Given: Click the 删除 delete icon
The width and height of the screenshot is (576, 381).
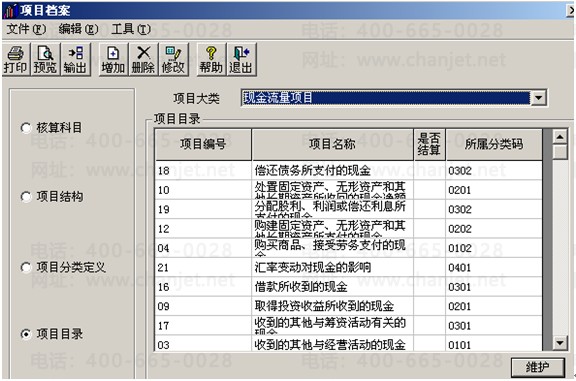Looking at the screenshot, I should point(143,60).
